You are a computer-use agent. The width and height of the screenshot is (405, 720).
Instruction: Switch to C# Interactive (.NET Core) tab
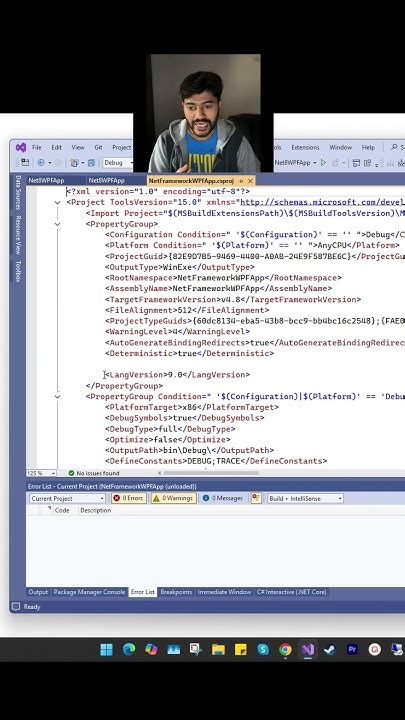[x=292, y=592]
